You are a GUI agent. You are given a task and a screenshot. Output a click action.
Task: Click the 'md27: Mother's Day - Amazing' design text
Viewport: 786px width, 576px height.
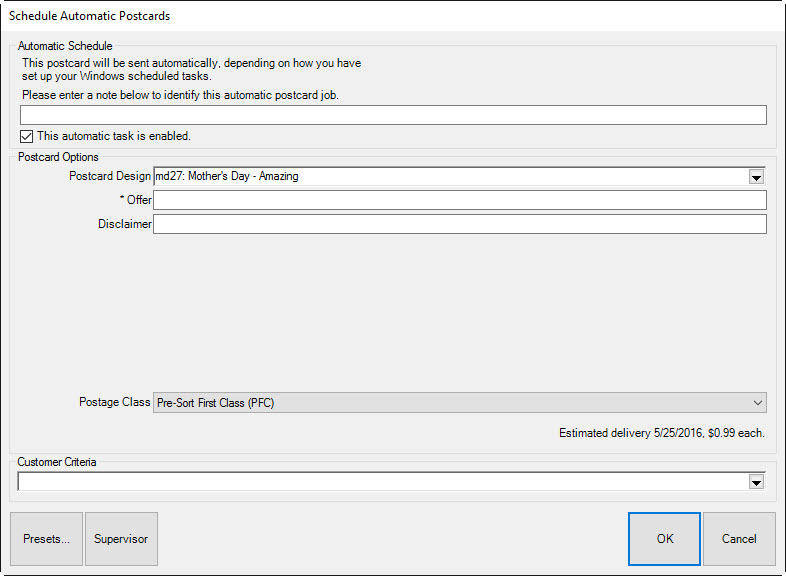[228, 177]
